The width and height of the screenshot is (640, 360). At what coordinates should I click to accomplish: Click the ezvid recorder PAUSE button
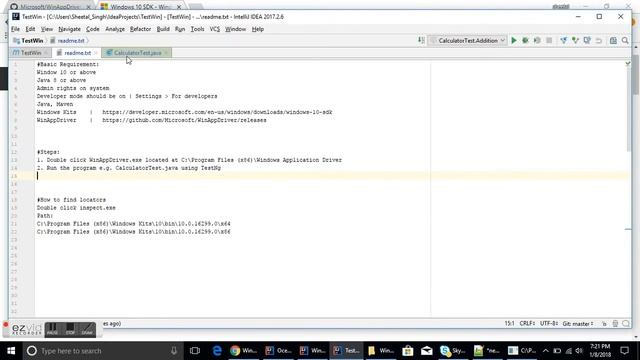[52, 329]
